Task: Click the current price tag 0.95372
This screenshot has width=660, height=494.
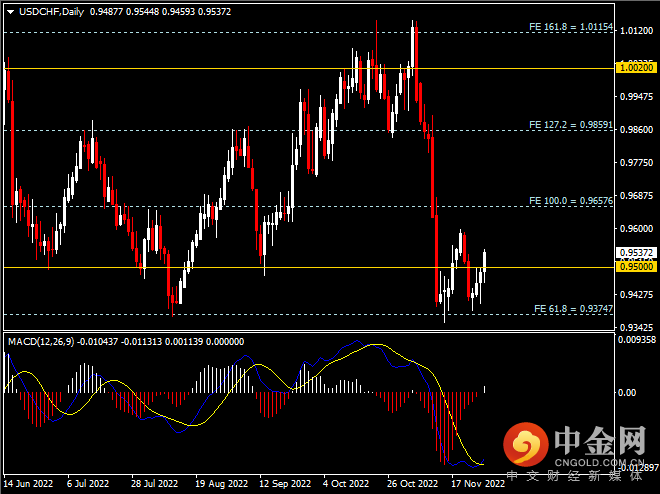Action: [x=636, y=253]
